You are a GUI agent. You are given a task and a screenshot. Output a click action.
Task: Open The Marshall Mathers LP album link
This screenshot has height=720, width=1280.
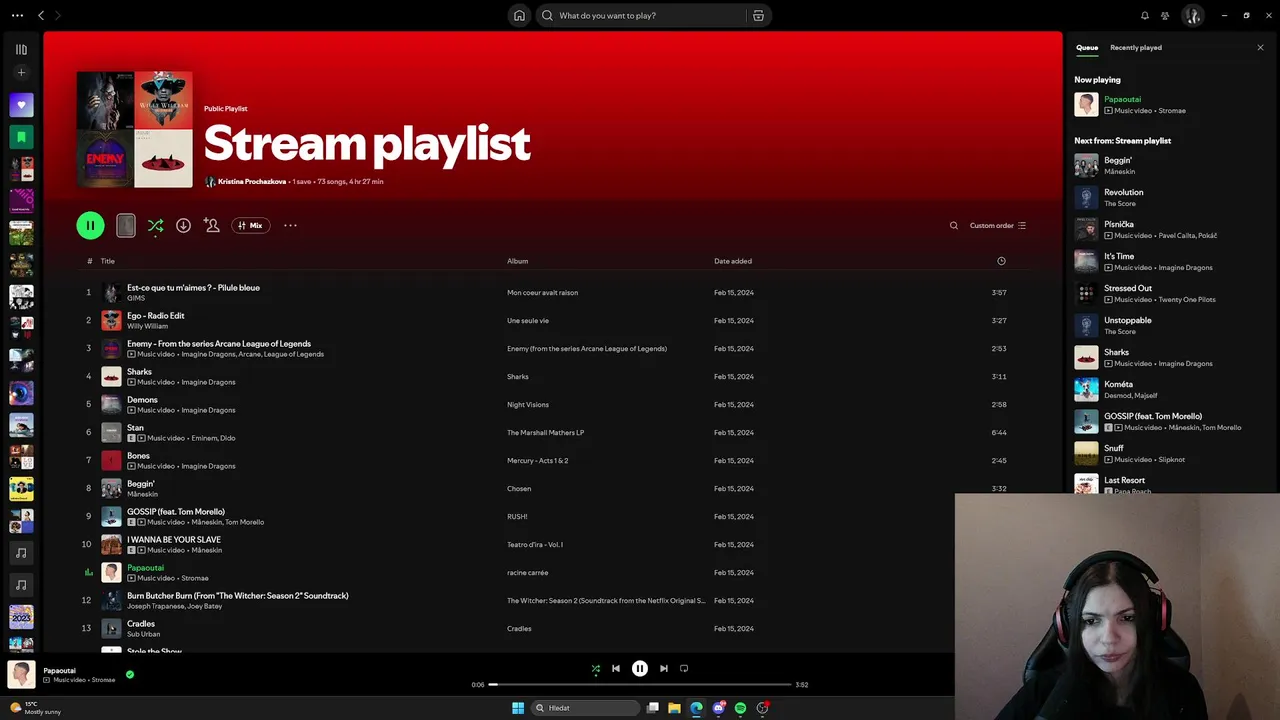(x=545, y=433)
